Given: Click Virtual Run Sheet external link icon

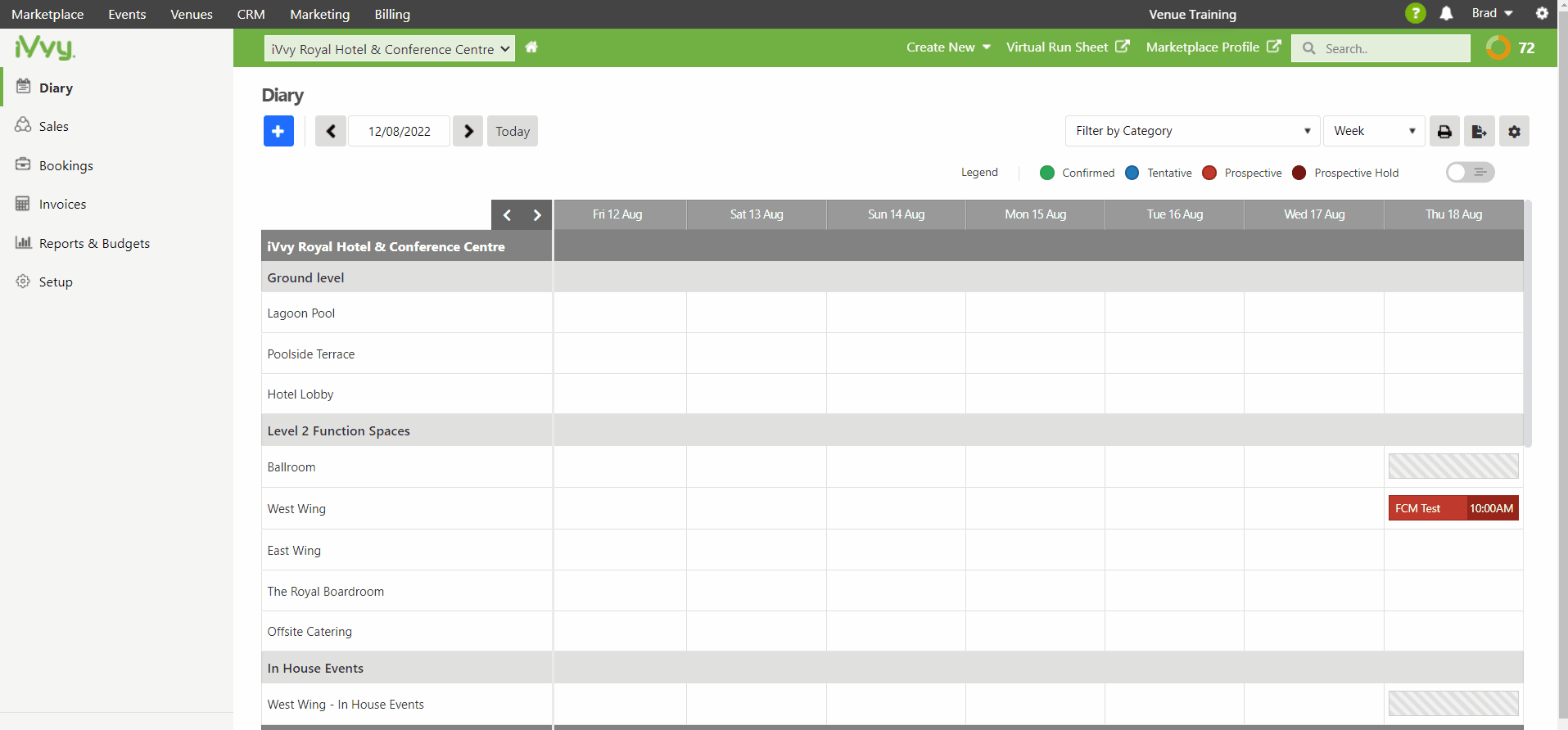Looking at the screenshot, I should (1123, 47).
